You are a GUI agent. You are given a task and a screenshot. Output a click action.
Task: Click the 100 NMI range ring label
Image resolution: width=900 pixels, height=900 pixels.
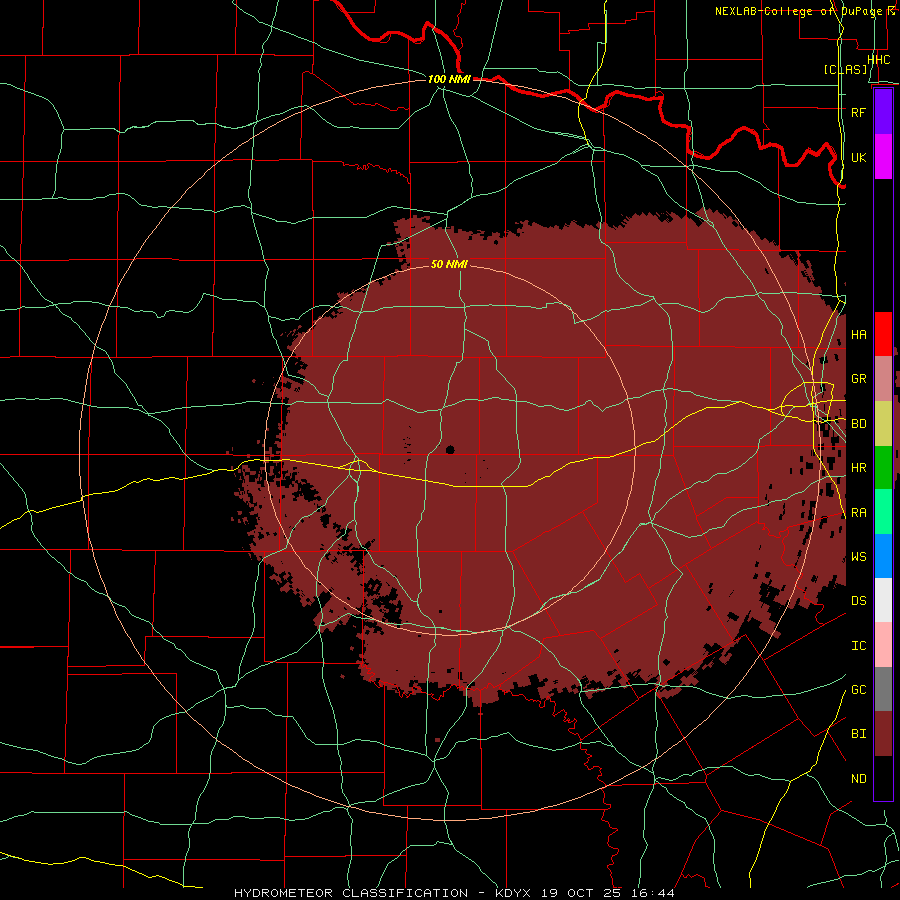click(449, 79)
